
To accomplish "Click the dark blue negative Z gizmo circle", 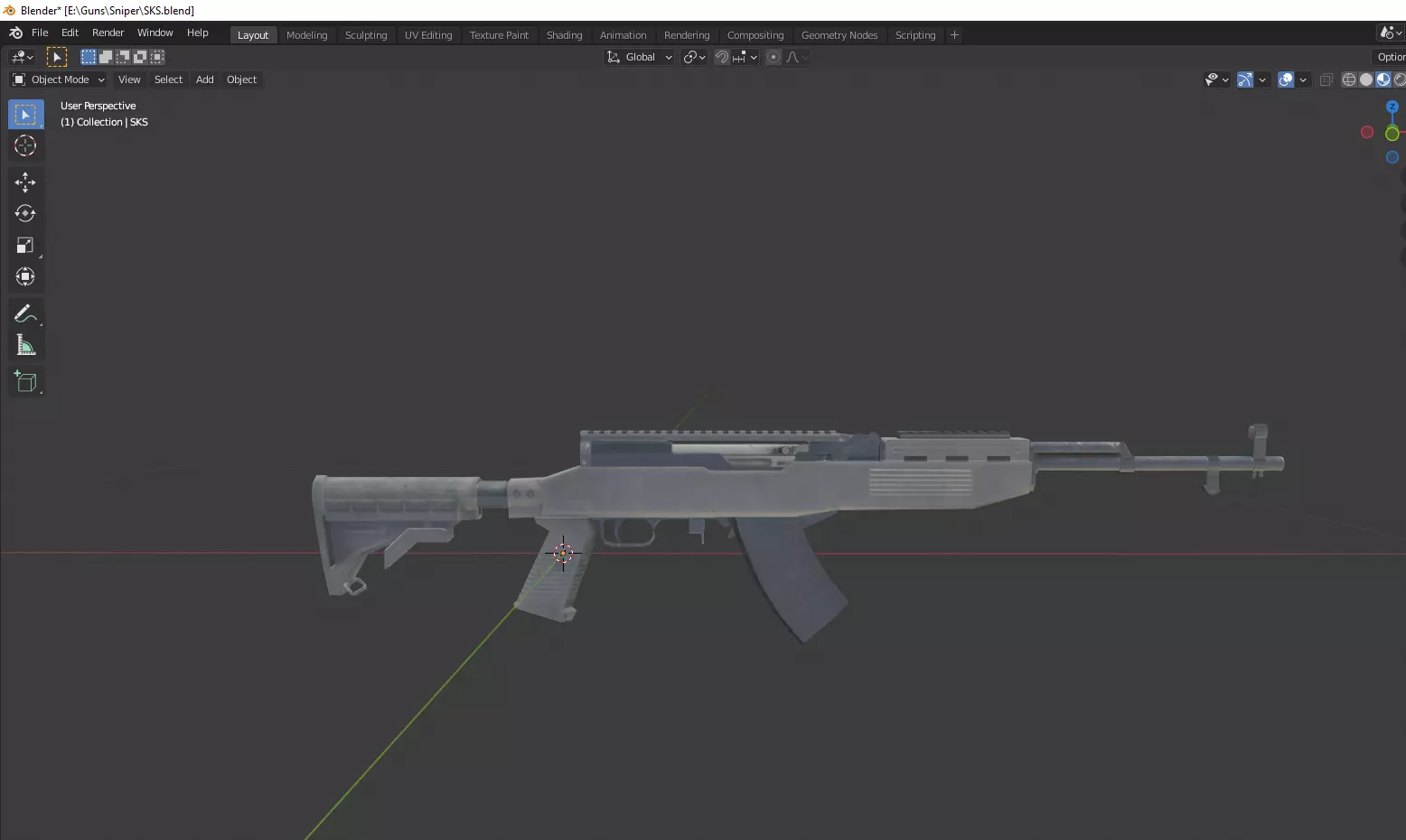I will pyautogui.click(x=1392, y=157).
